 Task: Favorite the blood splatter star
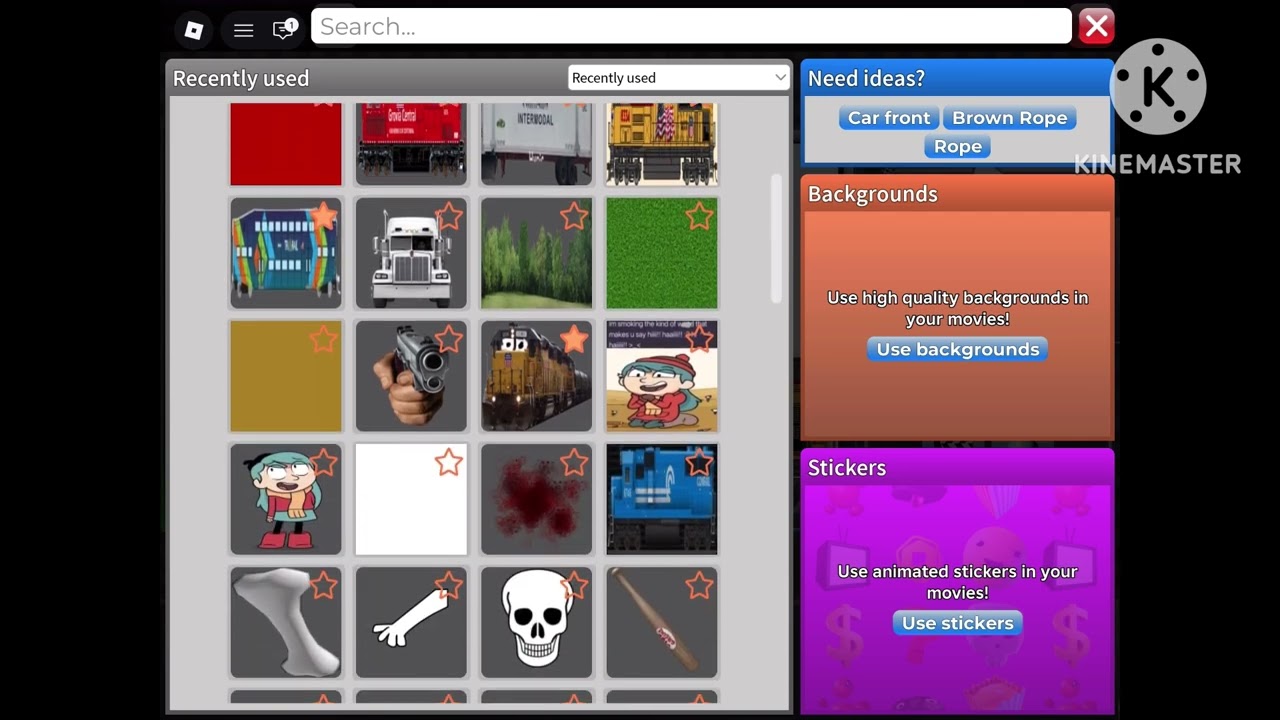tap(574, 462)
